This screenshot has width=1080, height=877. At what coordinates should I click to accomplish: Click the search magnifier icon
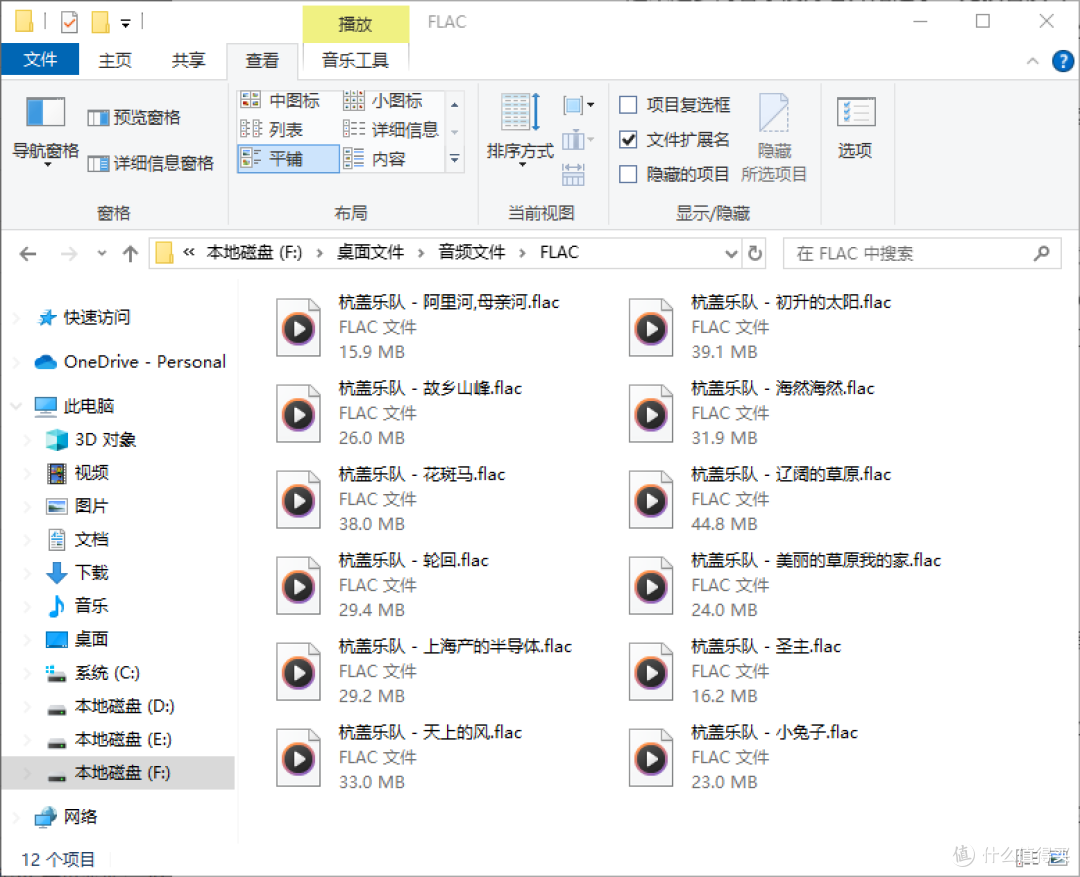(x=1041, y=254)
